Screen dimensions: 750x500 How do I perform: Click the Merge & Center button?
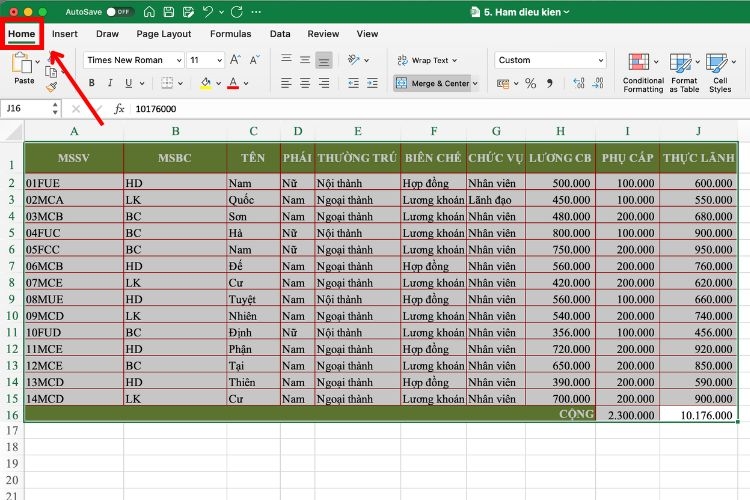(x=432, y=83)
